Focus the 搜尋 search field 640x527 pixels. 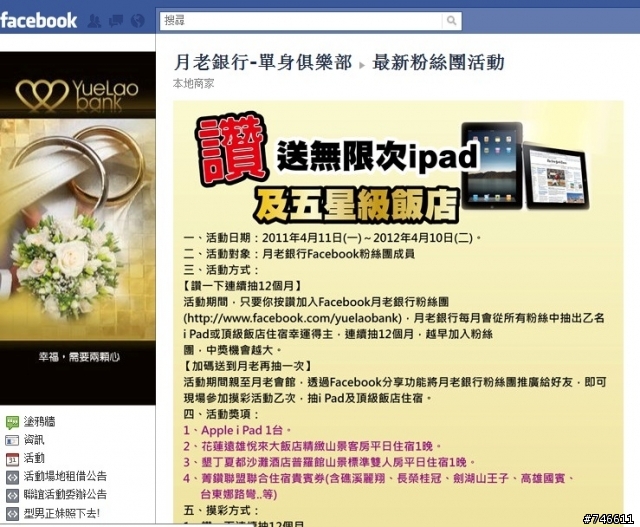tap(301, 20)
